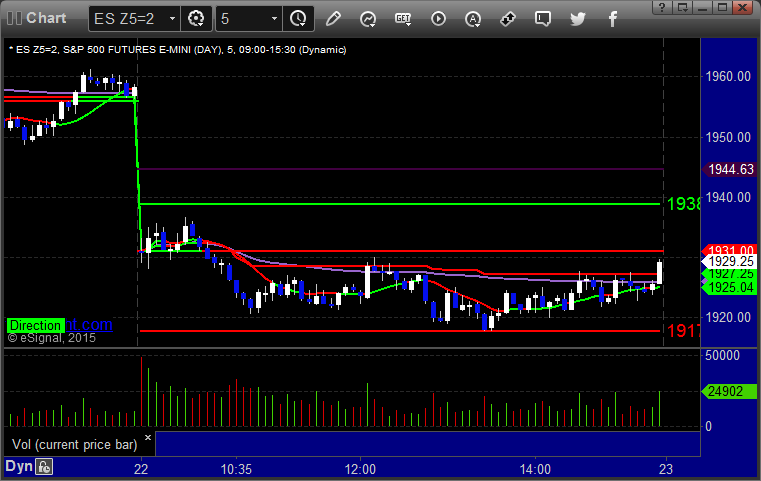Screen dimensions: 761x481
Task: Click the 1940.00 price axis label
Action: tap(728, 197)
